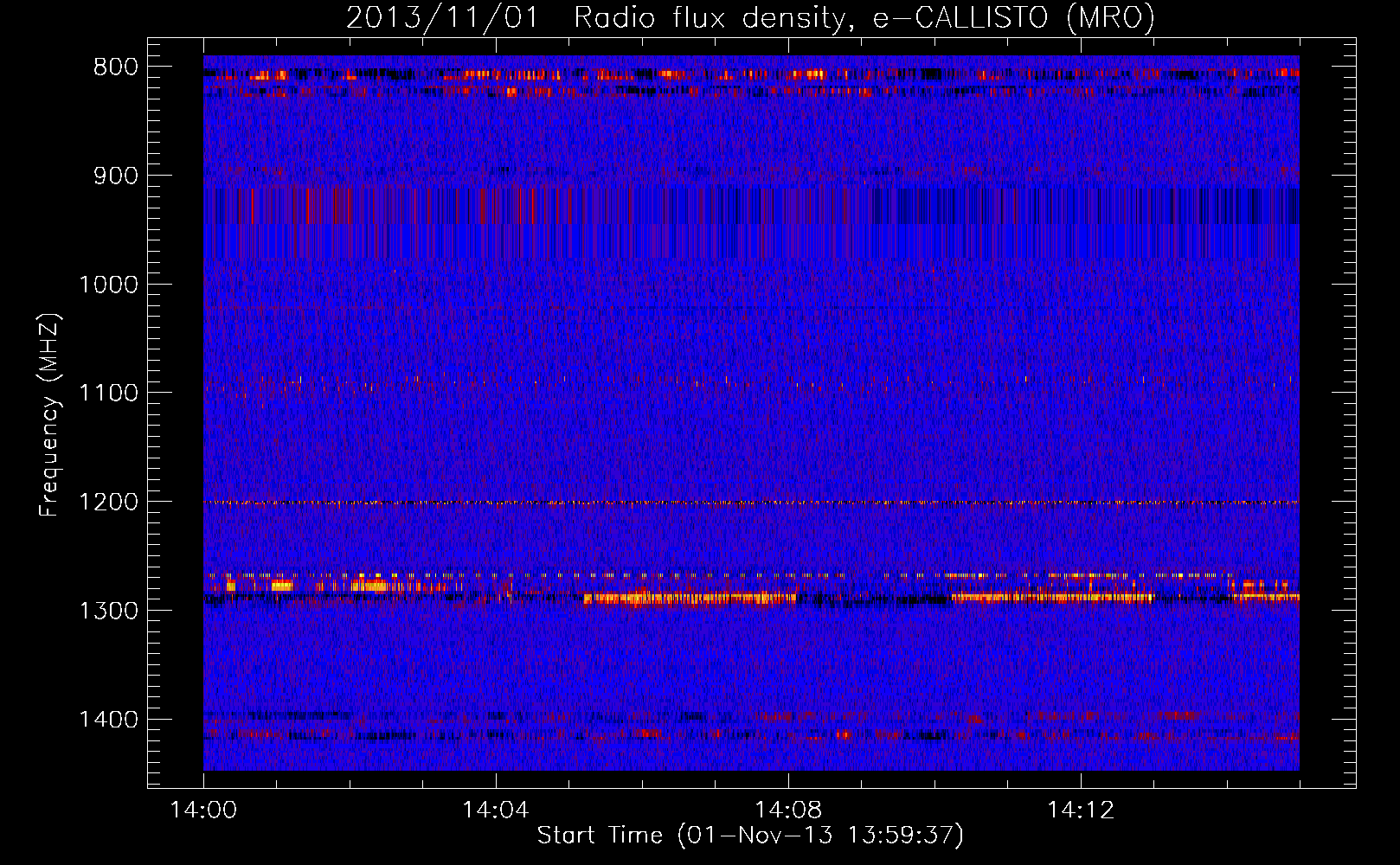The width and height of the screenshot is (1400, 865).
Task: Click the 'Start Time (01-Nov-13 13:59:37)' label
Action: [x=750, y=836]
